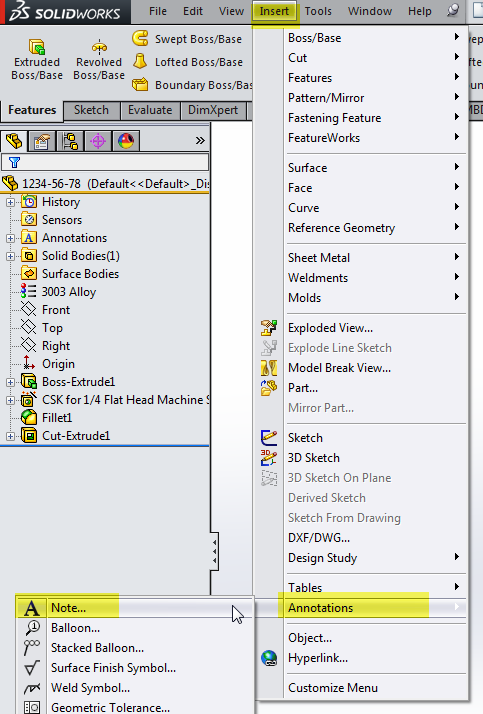This screenshot has width=483, height=714.
Task: Switch to the Sketch tab
Action: tap(92, 110)
